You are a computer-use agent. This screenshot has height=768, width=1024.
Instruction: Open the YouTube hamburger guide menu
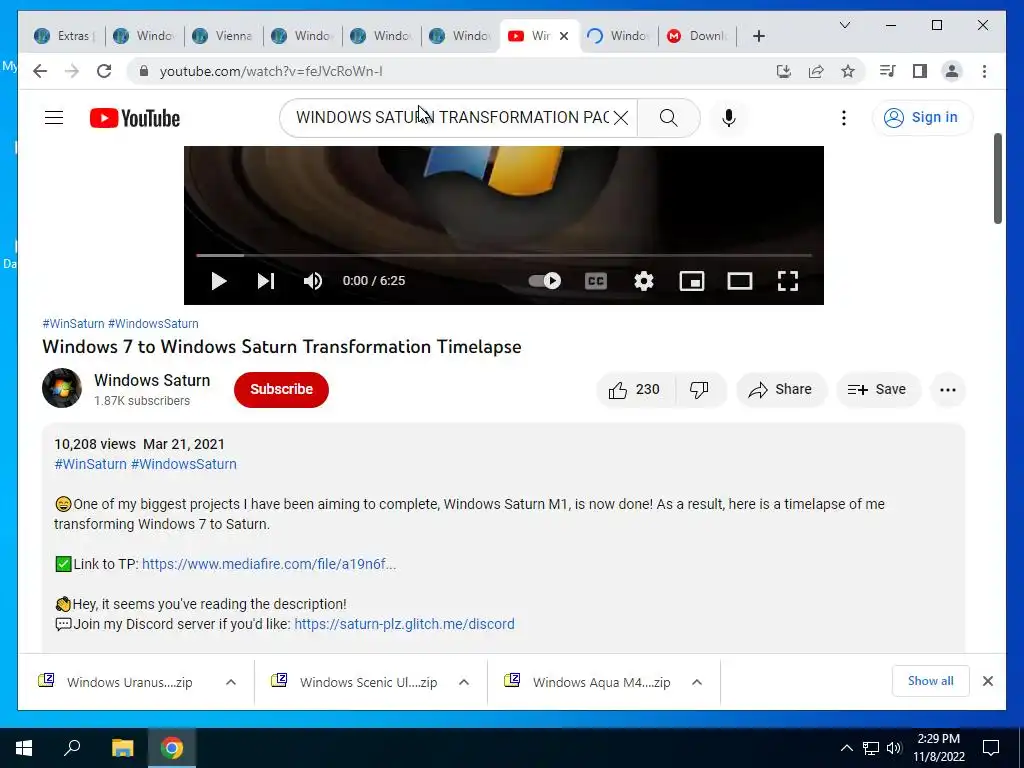(54, 118)
